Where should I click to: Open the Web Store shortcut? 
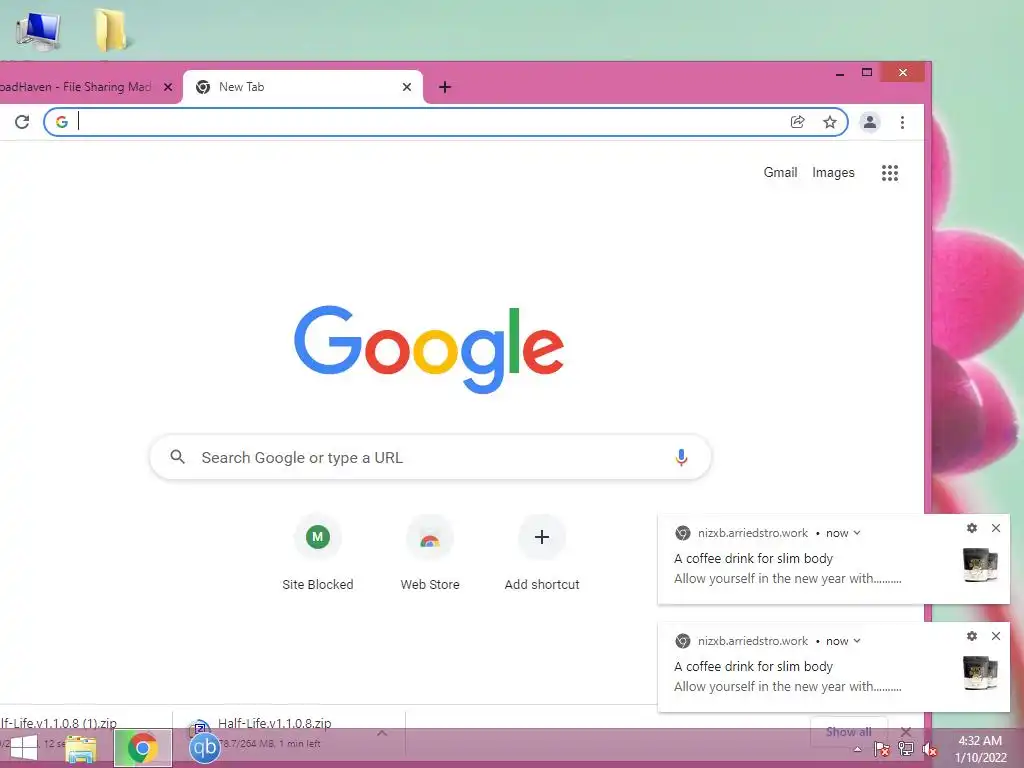430,554
